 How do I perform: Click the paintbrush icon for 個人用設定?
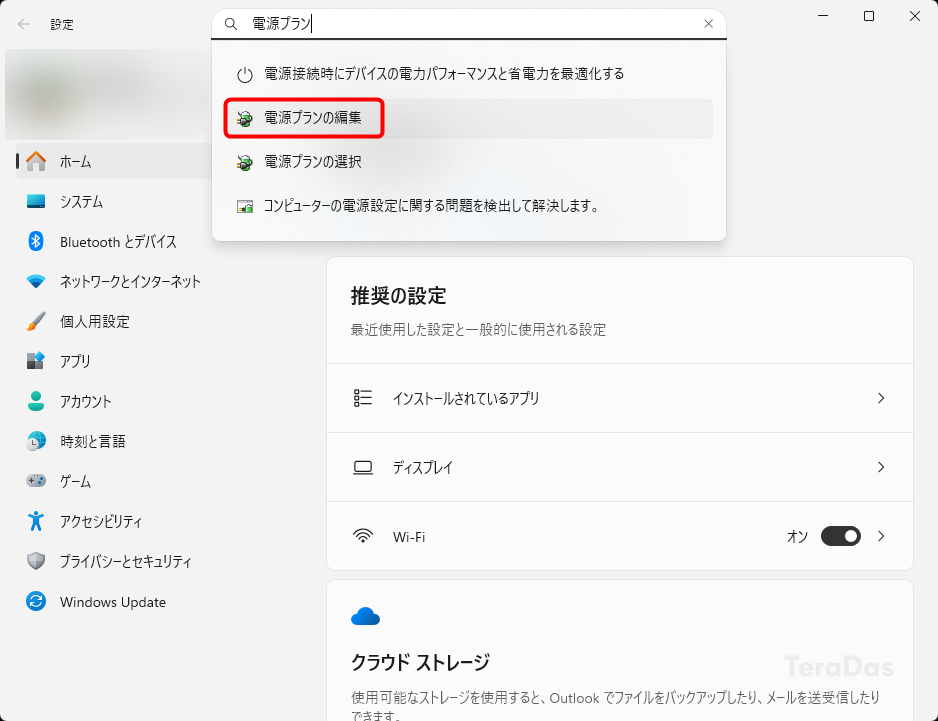36,321
